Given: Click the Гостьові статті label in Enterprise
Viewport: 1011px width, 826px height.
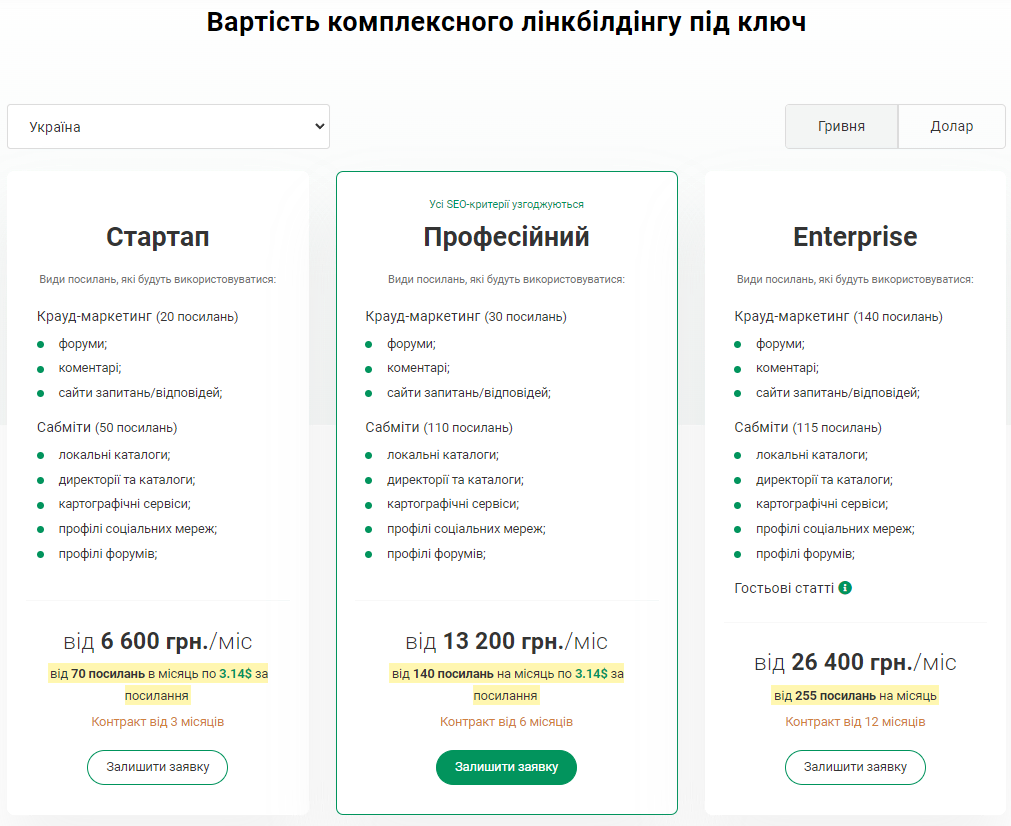Looking at the screenshot, I should tap(784, 588).
